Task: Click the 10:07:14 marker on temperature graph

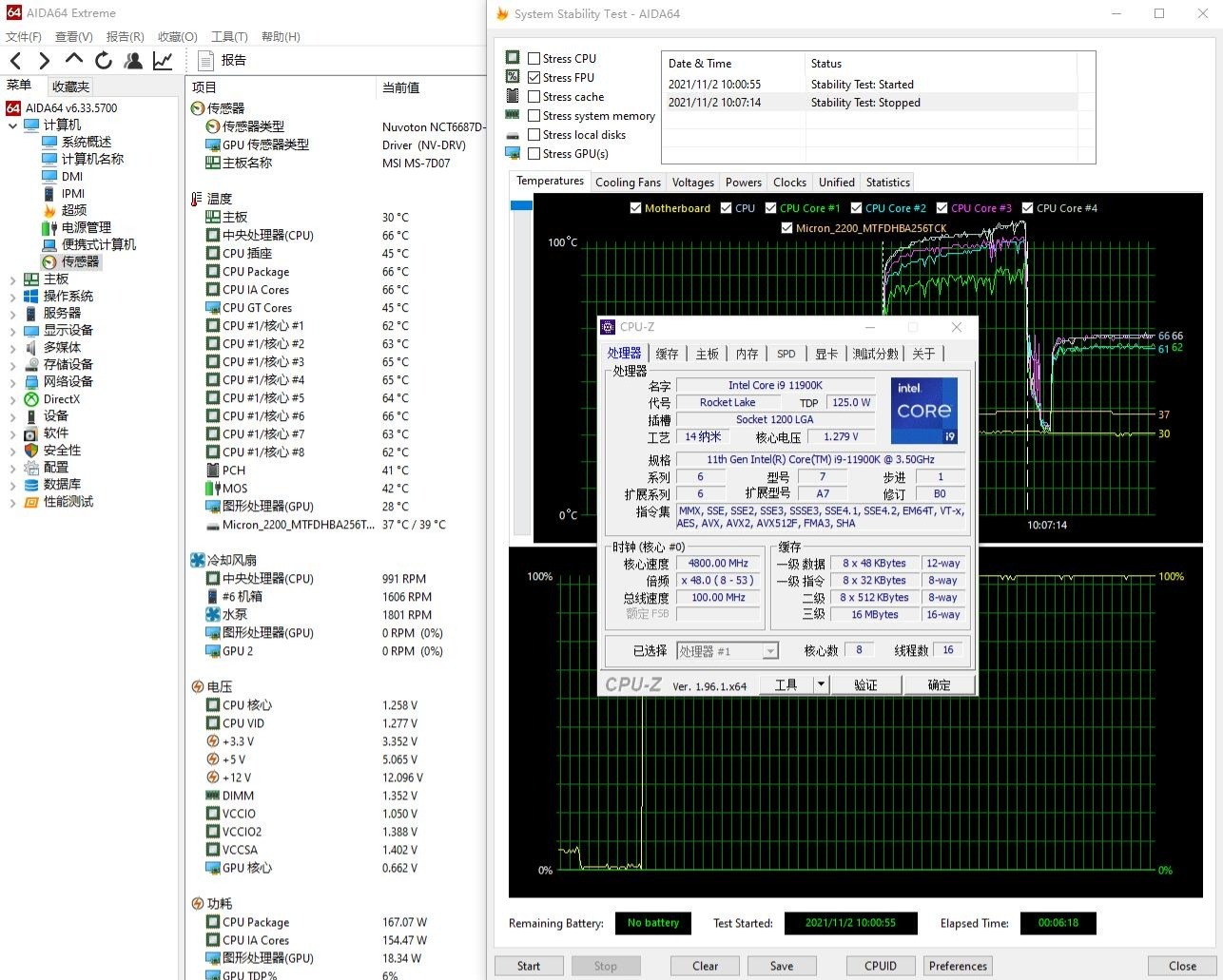Action: 1046,525
